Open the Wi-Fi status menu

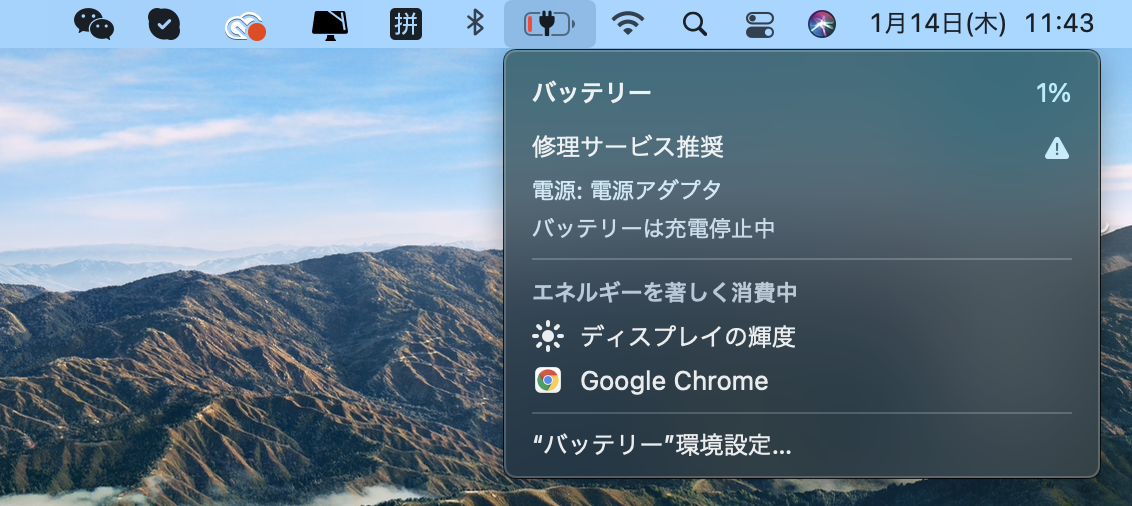(x=628, y=24)
